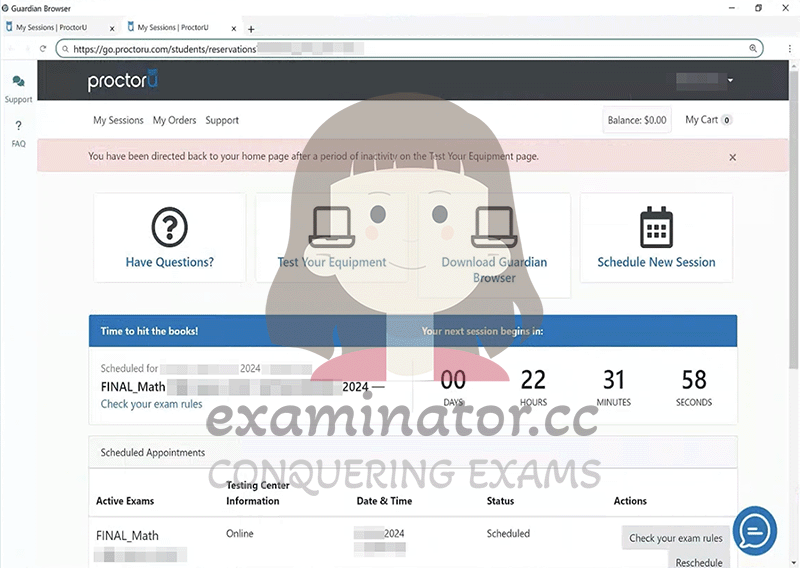Maximize the Guardian Browser window
Viewport: 800px width, 568px height.
tap(759, 8)
